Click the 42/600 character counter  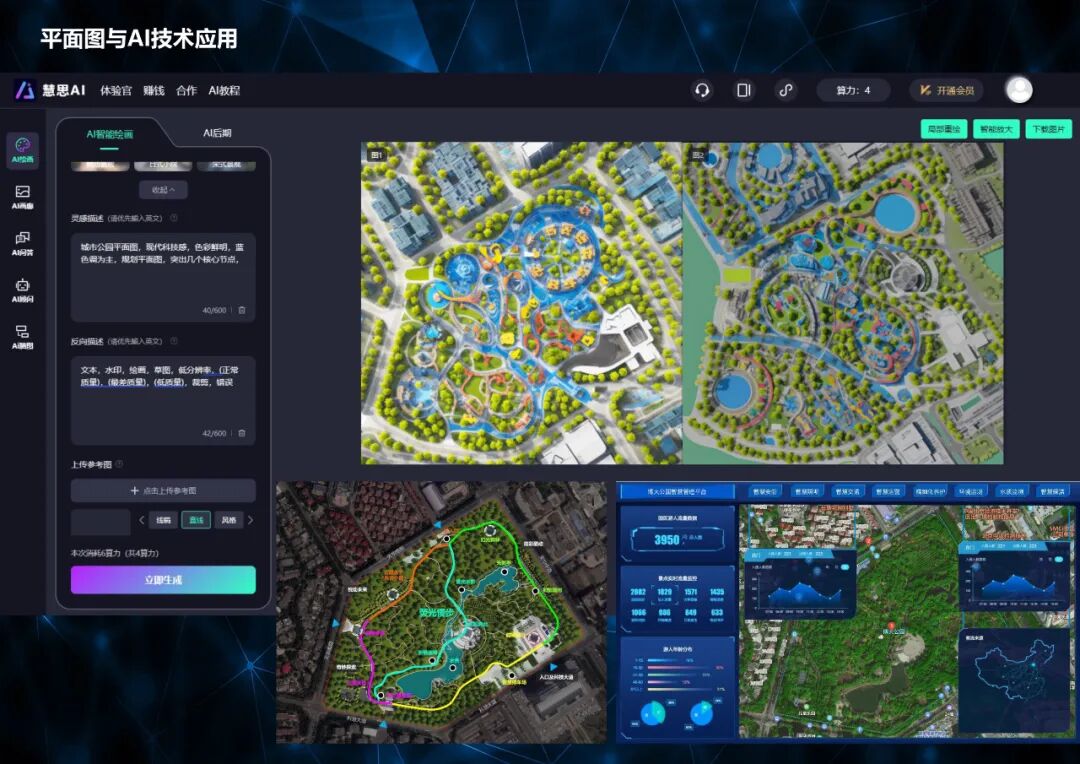(214, 433)
